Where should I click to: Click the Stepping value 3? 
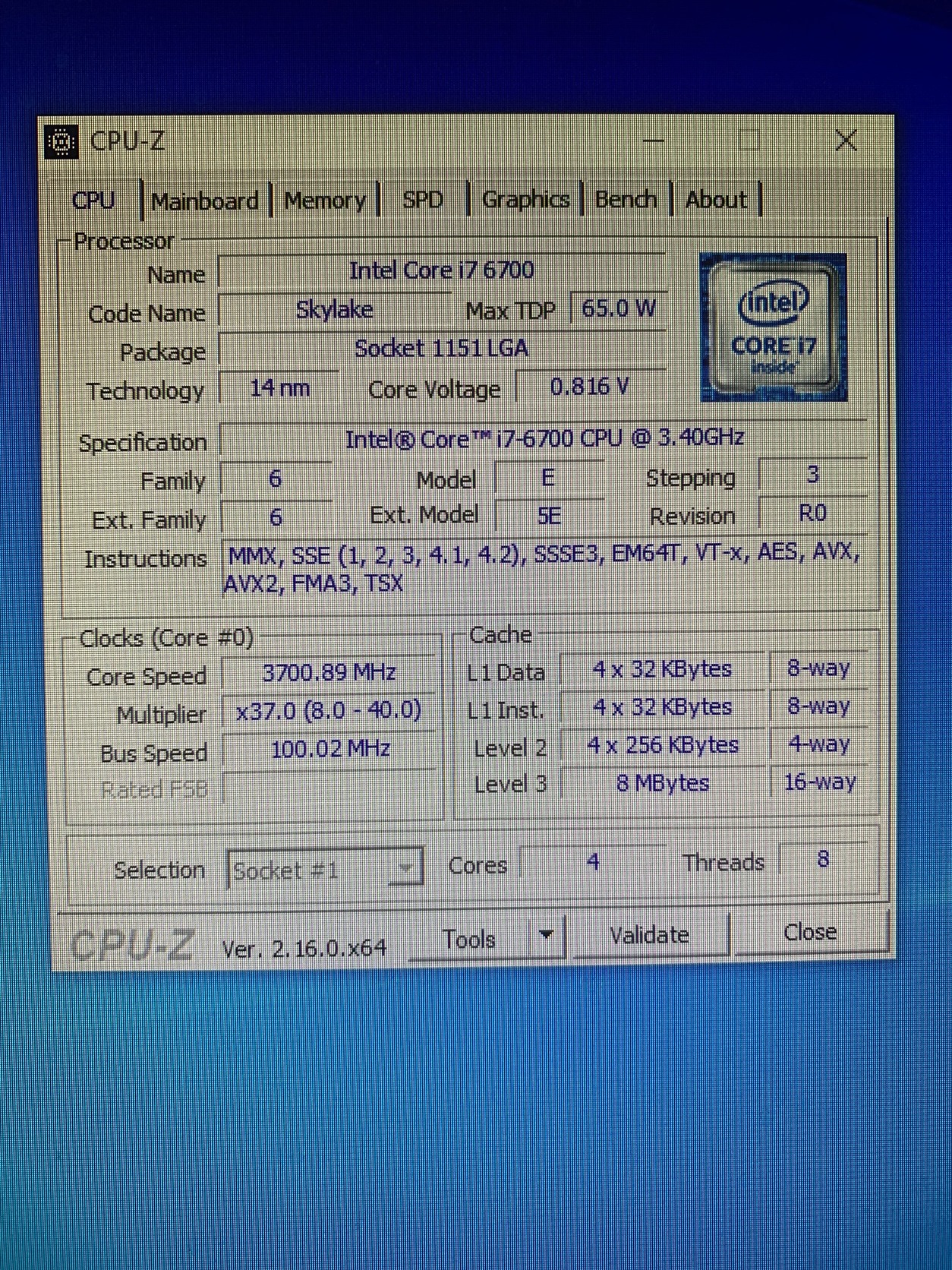pos(812,475)
